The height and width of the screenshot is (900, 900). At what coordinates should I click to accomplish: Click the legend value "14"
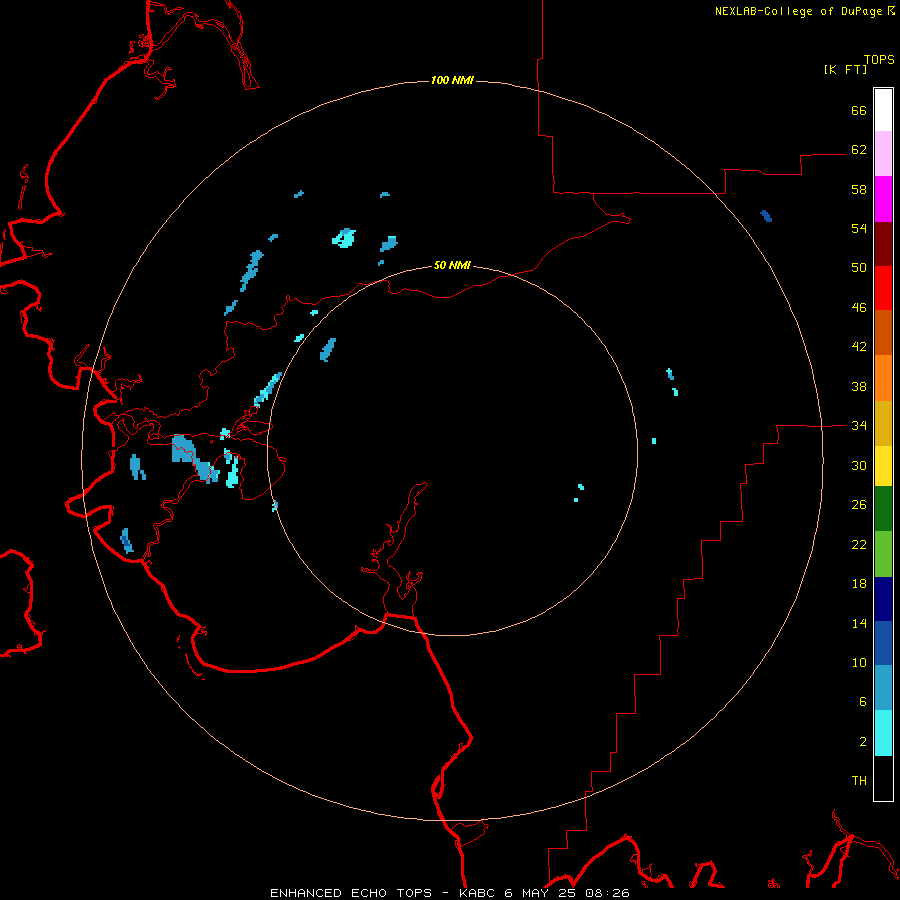859,624
